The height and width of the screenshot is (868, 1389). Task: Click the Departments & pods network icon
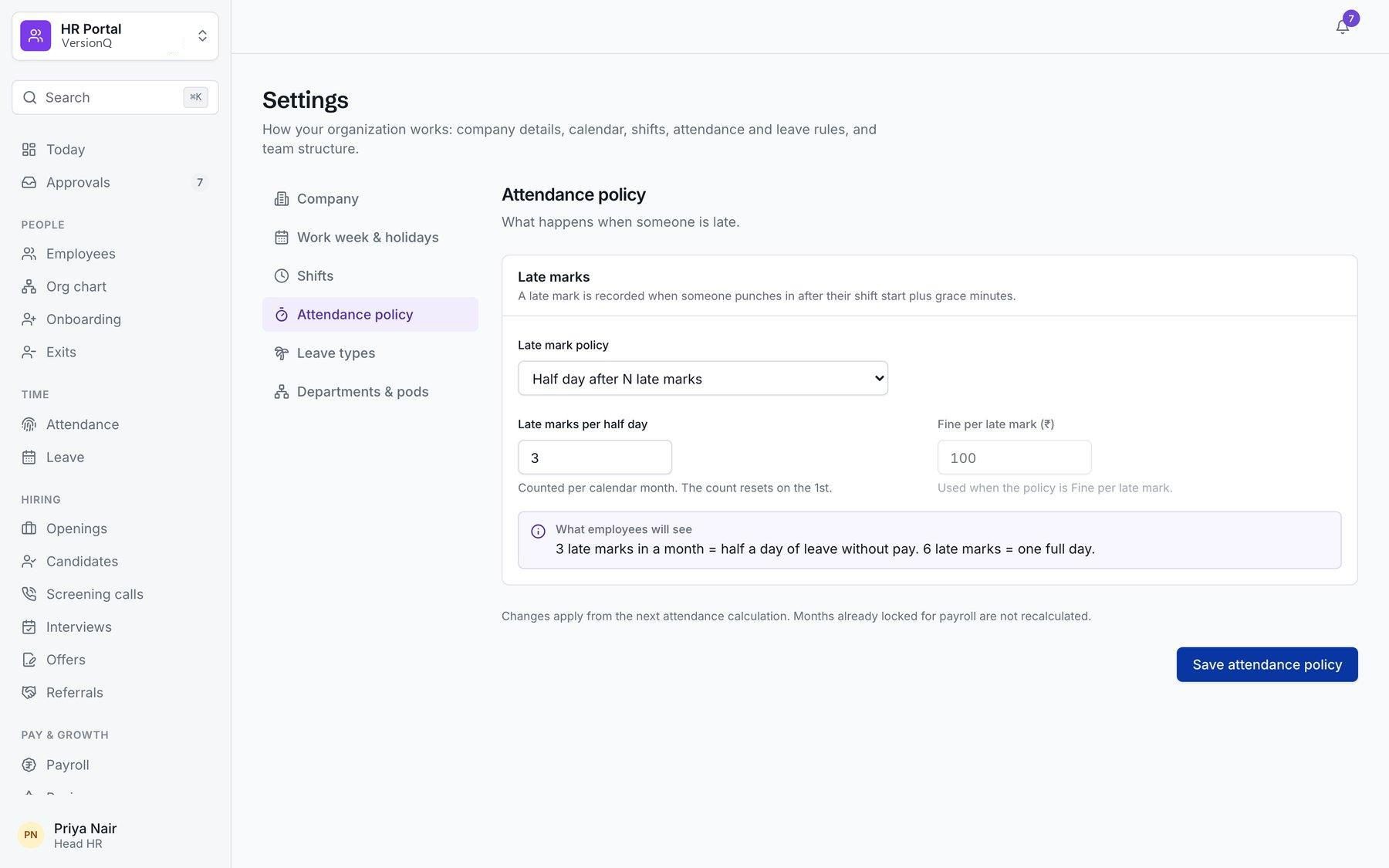click(x=282, y=392)
